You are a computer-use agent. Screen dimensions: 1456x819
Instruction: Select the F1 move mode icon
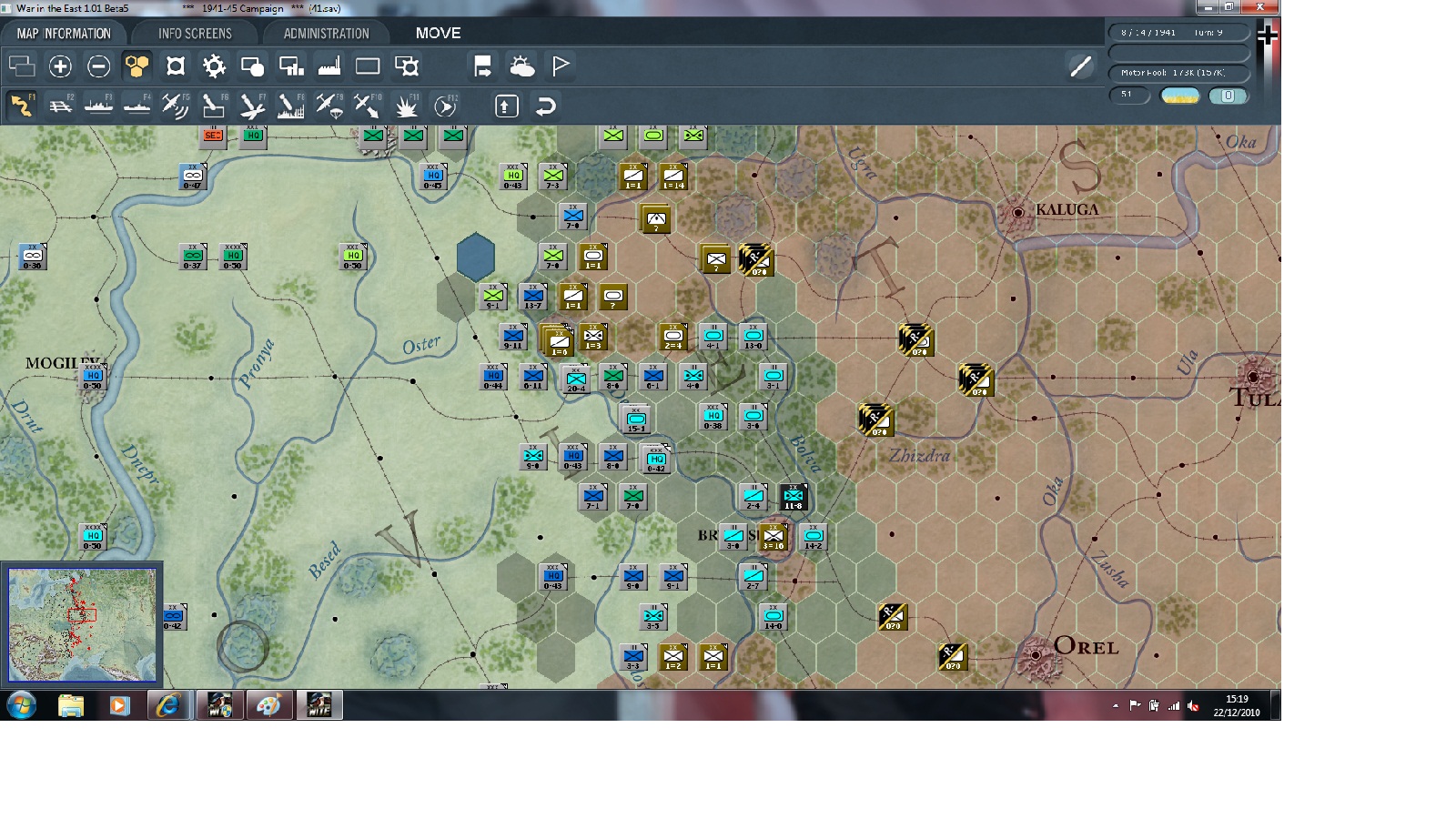22,106
